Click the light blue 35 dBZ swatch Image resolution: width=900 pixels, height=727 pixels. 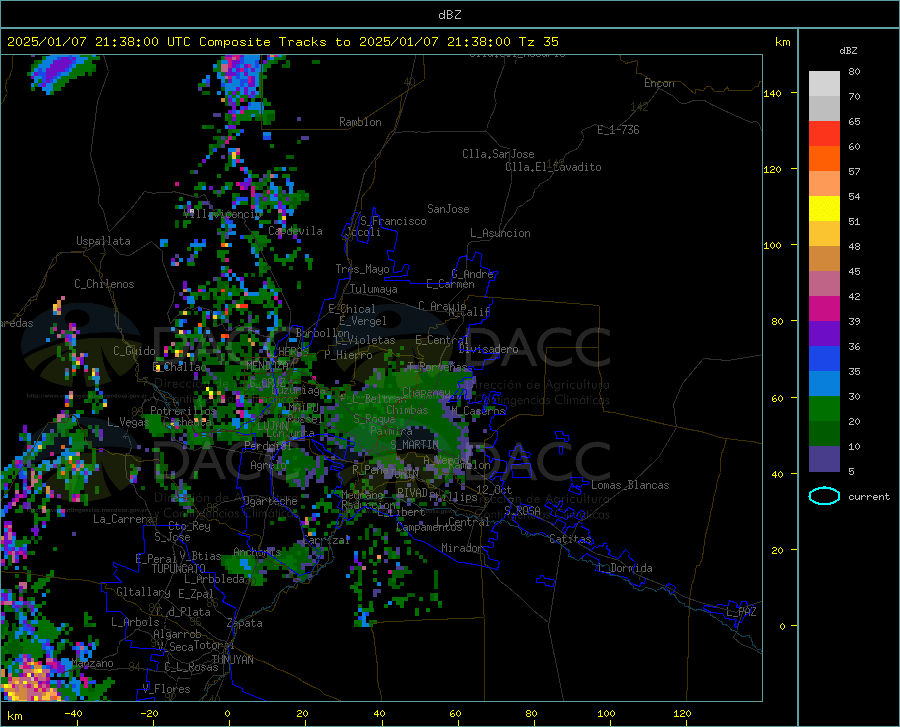824,383
